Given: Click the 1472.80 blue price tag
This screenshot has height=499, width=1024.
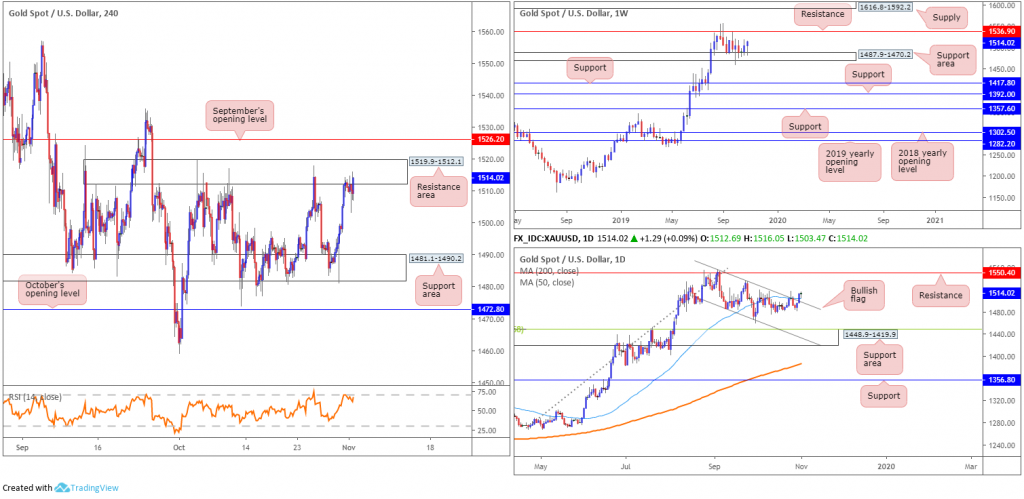Looking at the screenshot, I should 488,311.
